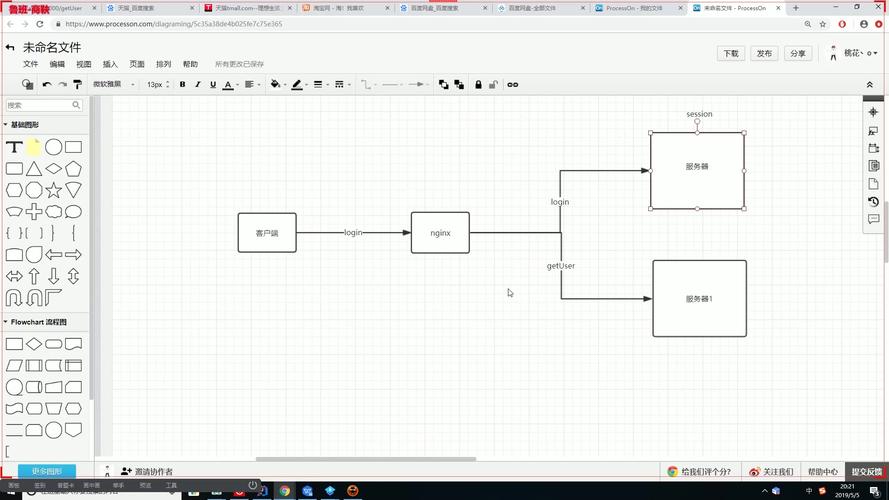This screenshot has width=889, height=500.
Task: Click the 提交反馈 button
Action: tap(866, 471)
